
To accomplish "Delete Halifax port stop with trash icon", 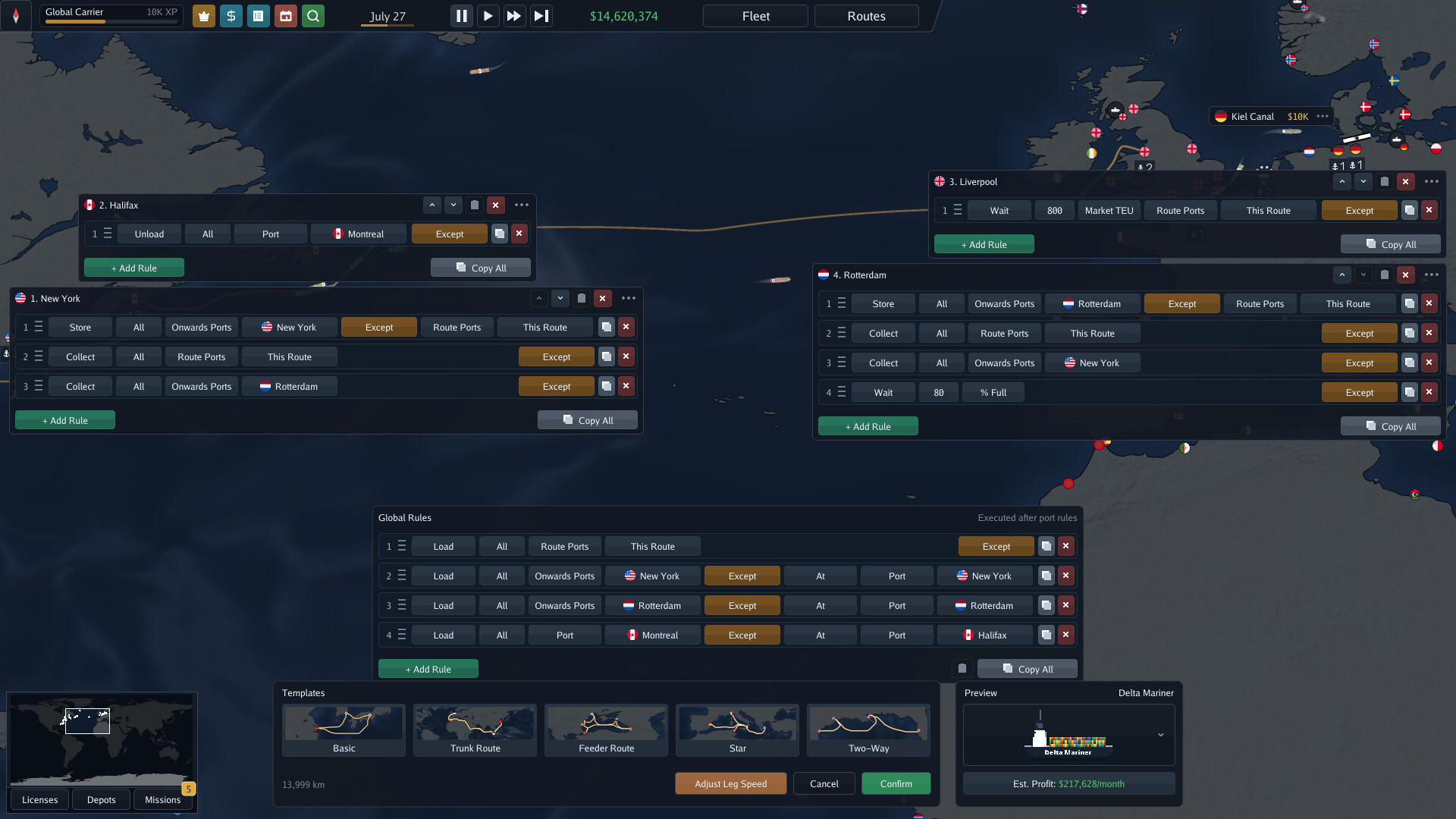I will pyautogui.click(x=475, y=205).
